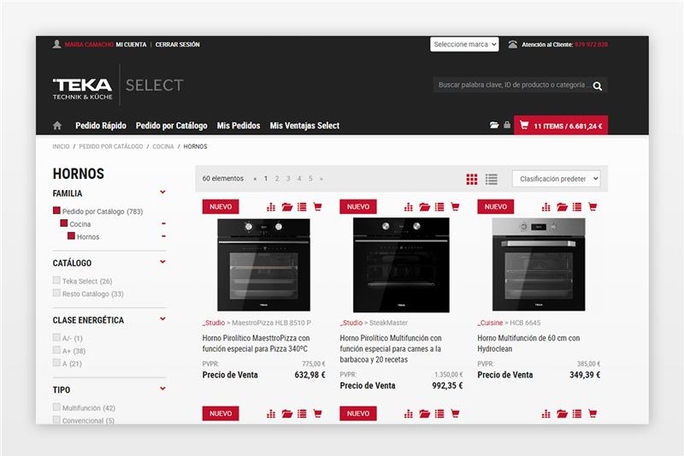Compare the HCB 6645 oven via chart icon
Screen dimensions: 684x456
tap(546, 207)
